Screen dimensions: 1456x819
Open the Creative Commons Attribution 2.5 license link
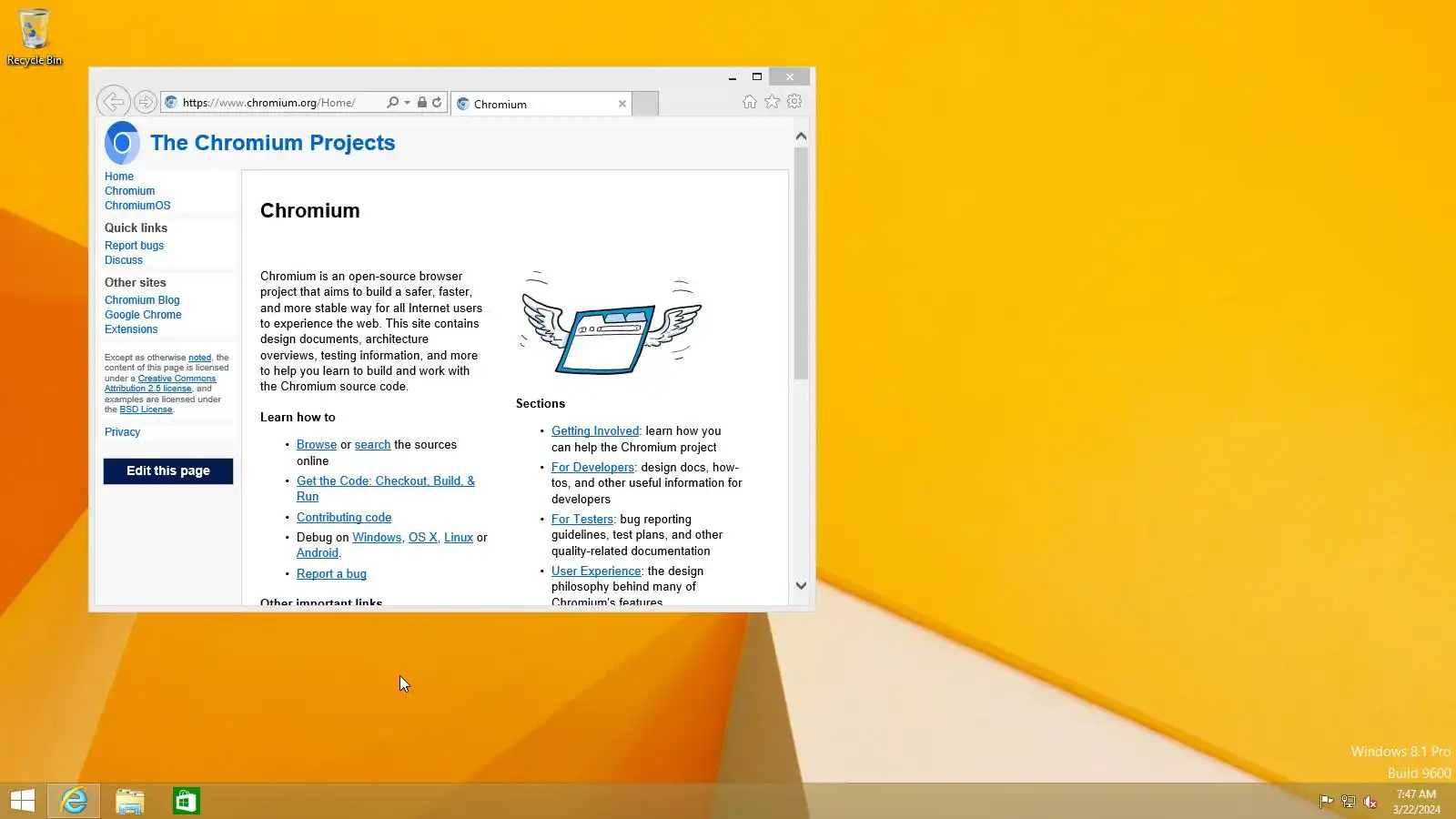(160, 383)
